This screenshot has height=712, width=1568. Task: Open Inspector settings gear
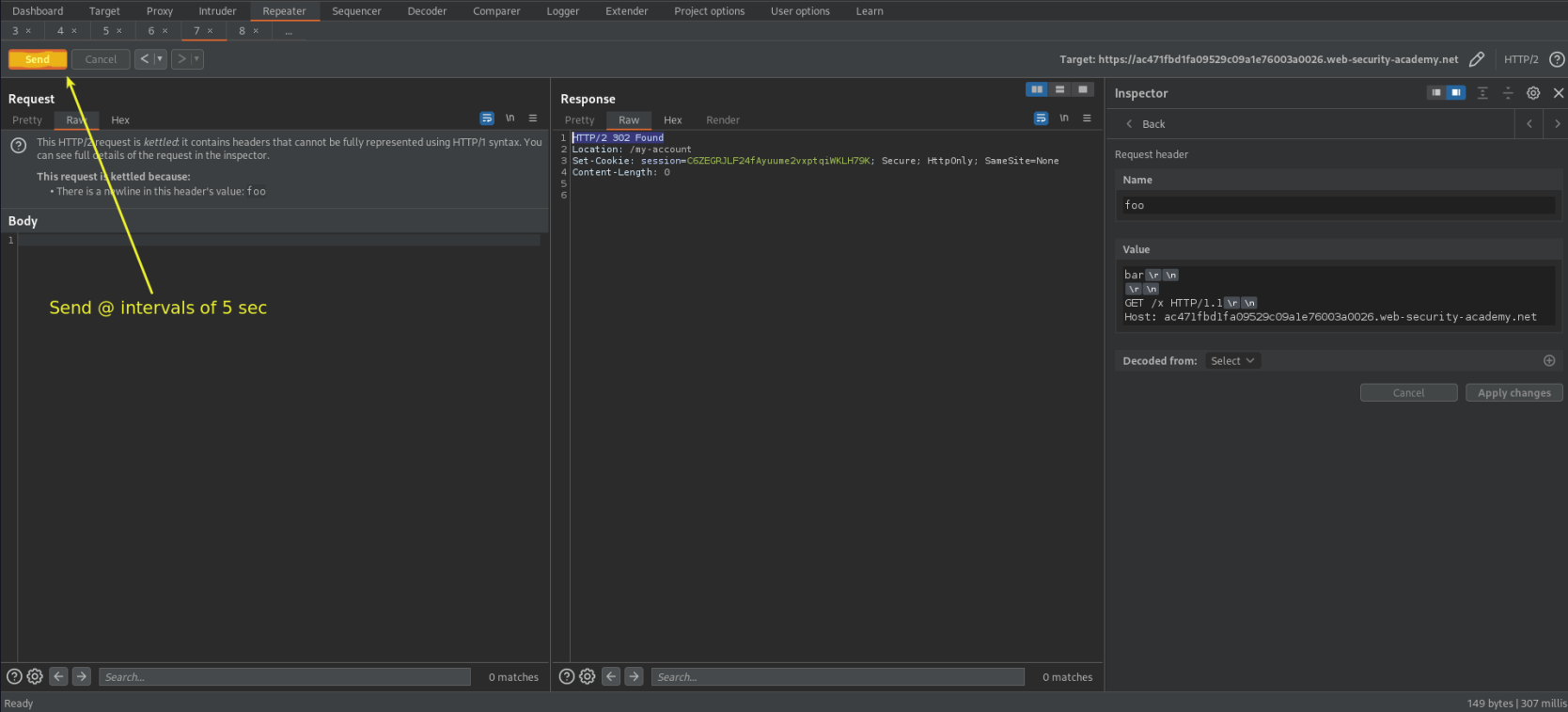point(1533,93)
